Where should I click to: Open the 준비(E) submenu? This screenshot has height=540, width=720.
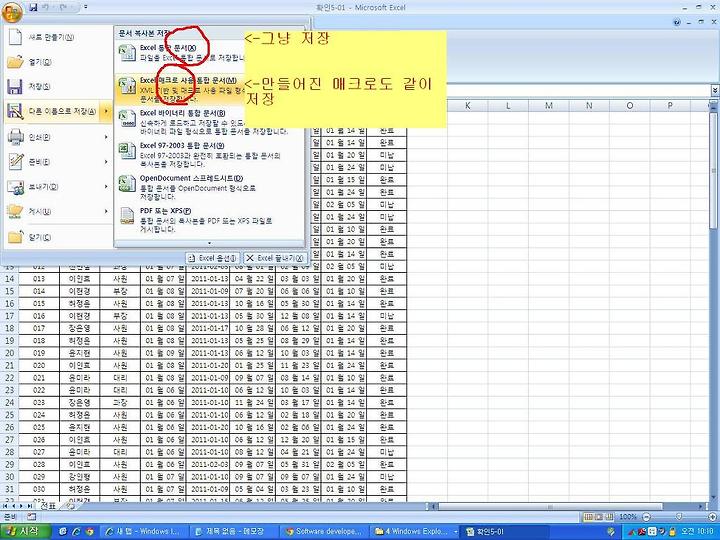coord(57,162)
